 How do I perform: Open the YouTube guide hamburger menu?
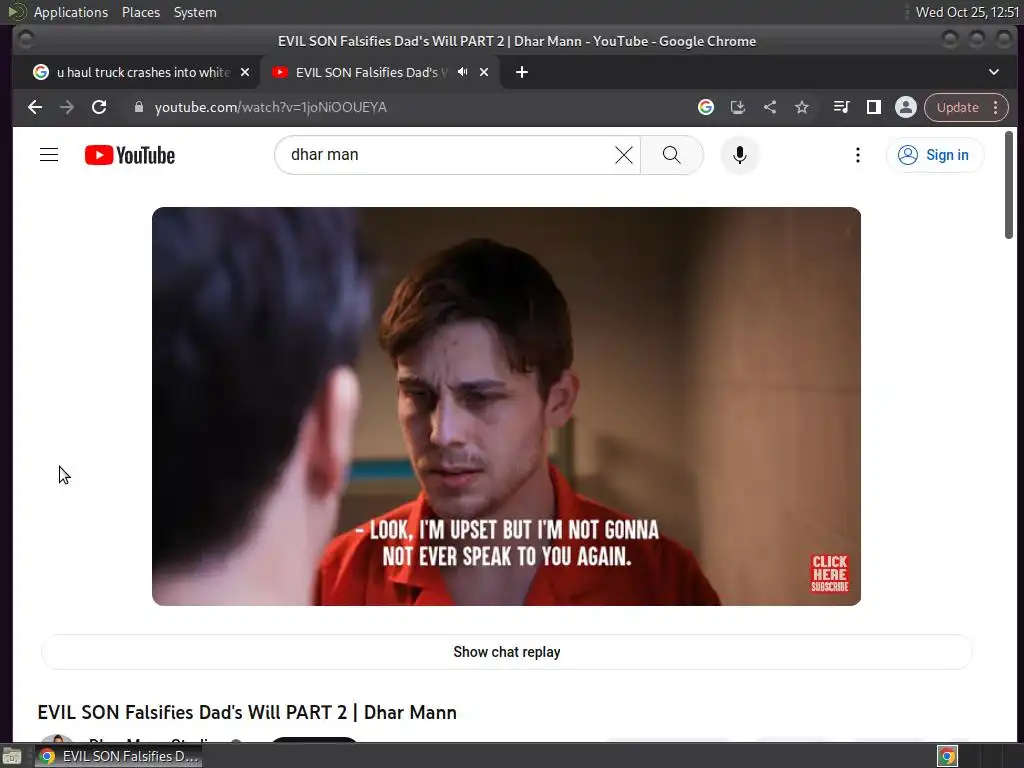49,155
